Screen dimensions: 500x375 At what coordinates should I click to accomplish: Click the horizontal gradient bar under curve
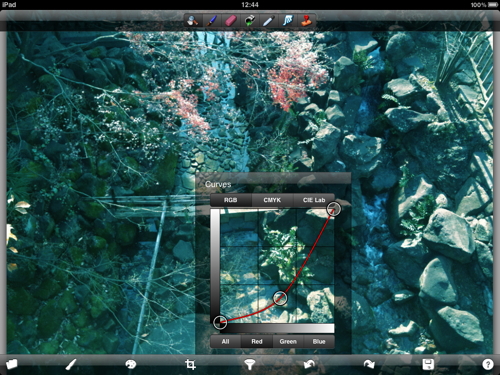pos(277,328)
